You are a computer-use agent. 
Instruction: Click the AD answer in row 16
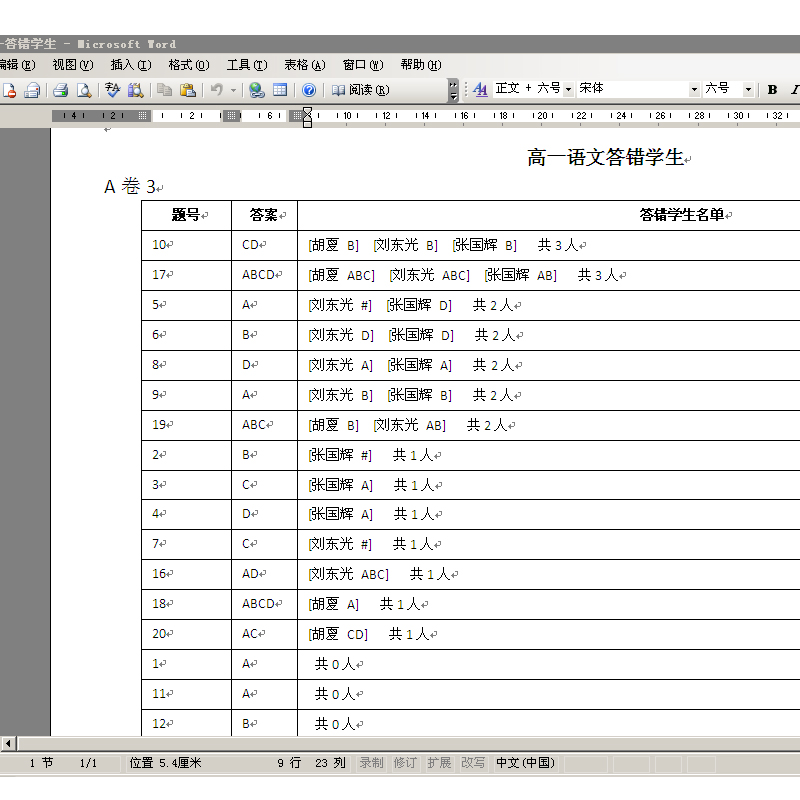coord(250,574)
